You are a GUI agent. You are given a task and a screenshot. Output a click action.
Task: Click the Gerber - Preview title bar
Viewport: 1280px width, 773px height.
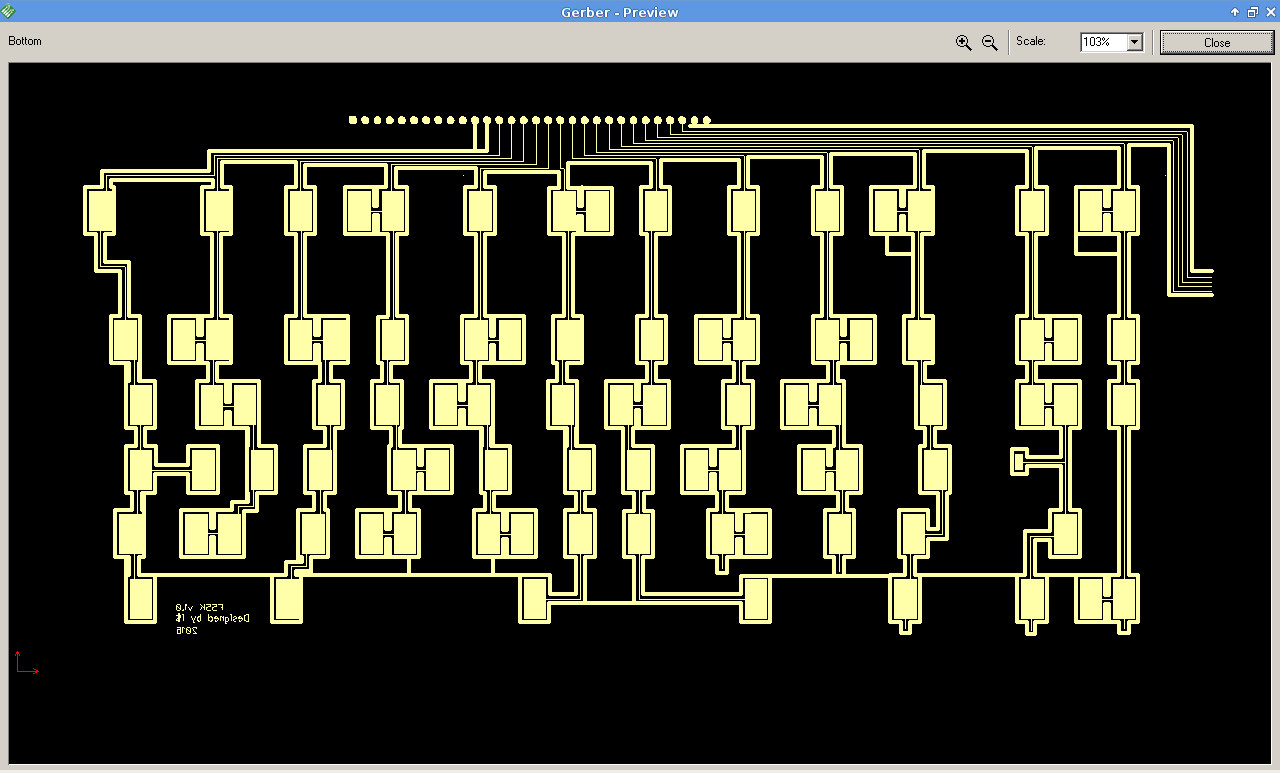[620, 12]
